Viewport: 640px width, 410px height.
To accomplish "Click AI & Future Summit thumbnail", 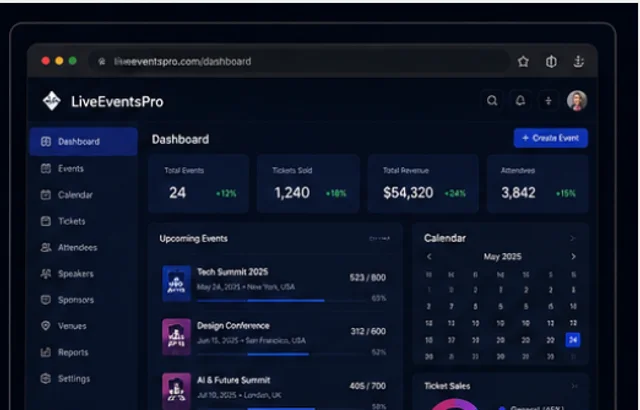I will click(176, 391).
